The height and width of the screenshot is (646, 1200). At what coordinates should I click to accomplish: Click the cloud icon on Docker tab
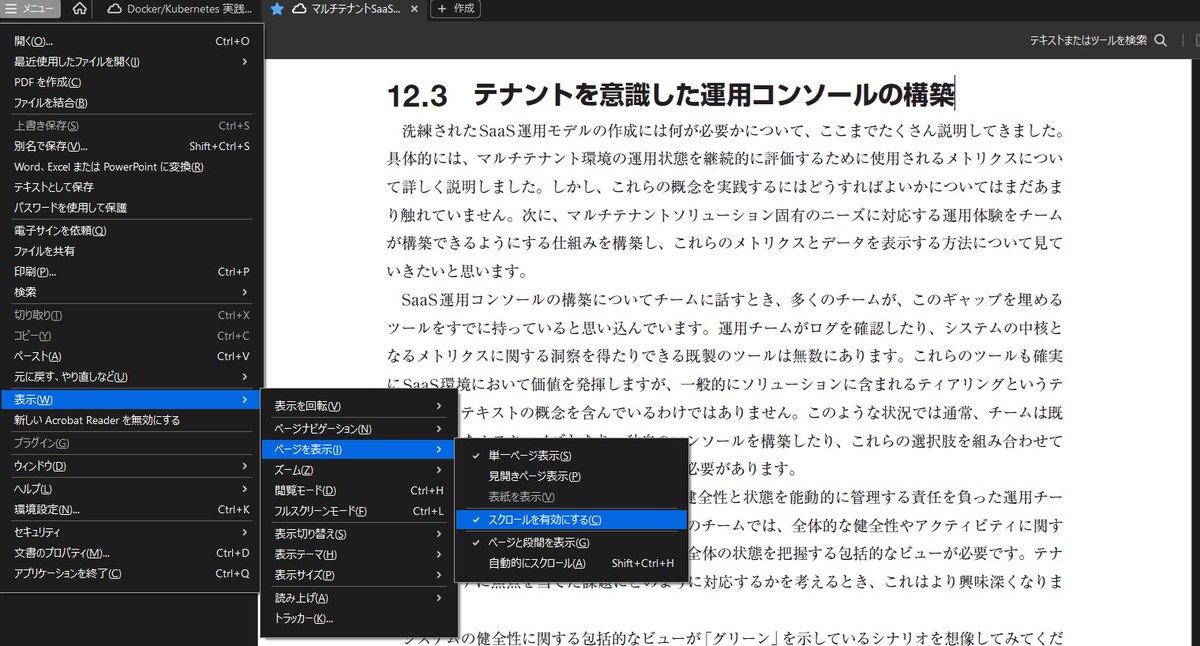[114, 9]
